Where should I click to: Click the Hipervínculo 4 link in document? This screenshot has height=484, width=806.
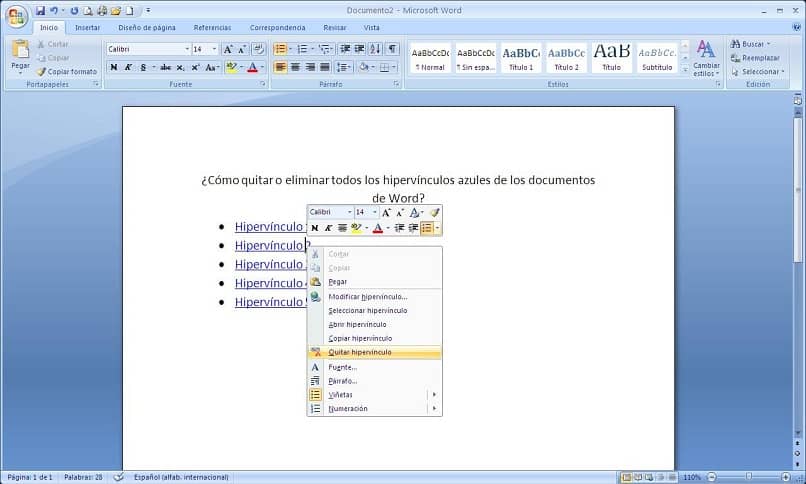coord(271,283)
